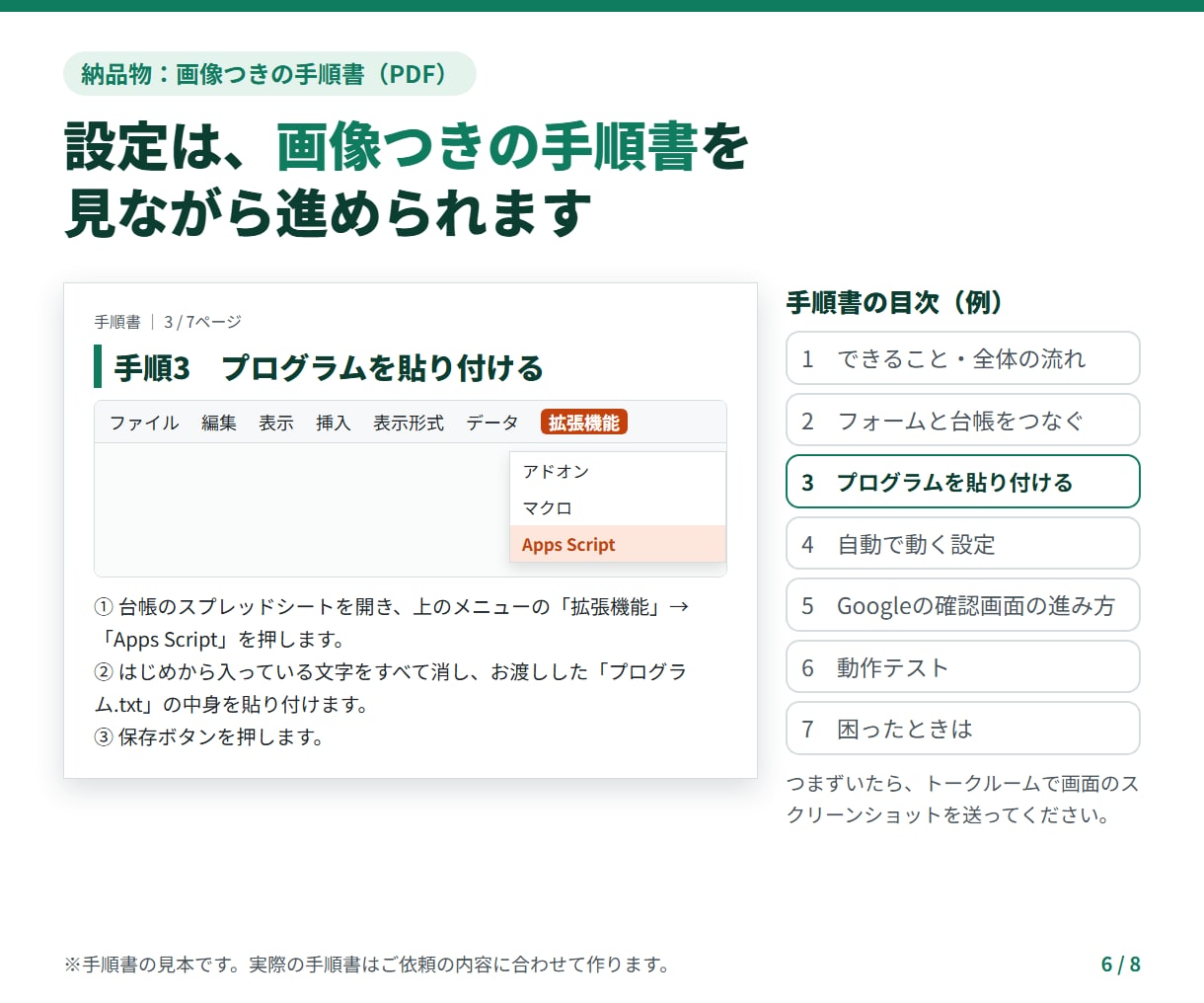Open the ファイル menu in the mockup
The image size is (1204, 1003).
click(144, 423)
